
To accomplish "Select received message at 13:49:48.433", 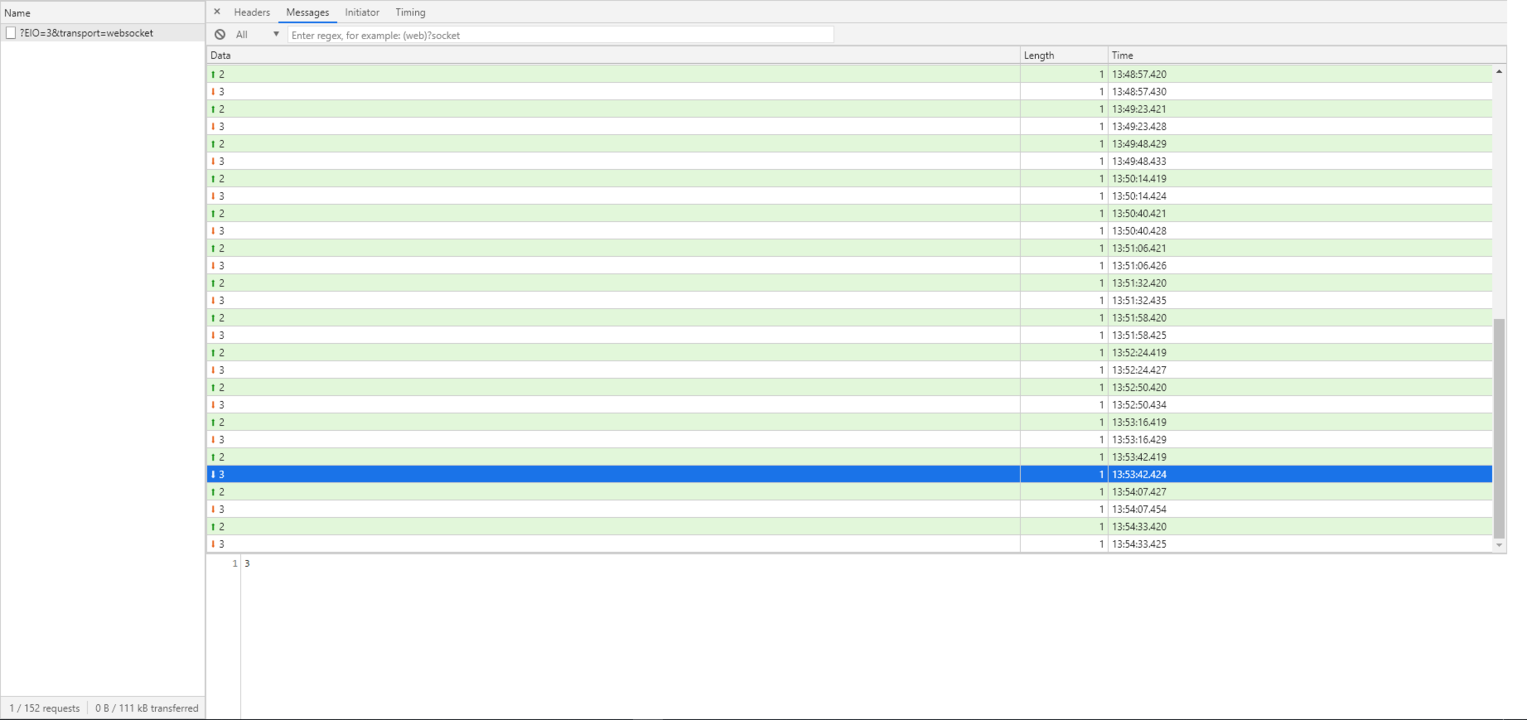I will pos(849,161).
